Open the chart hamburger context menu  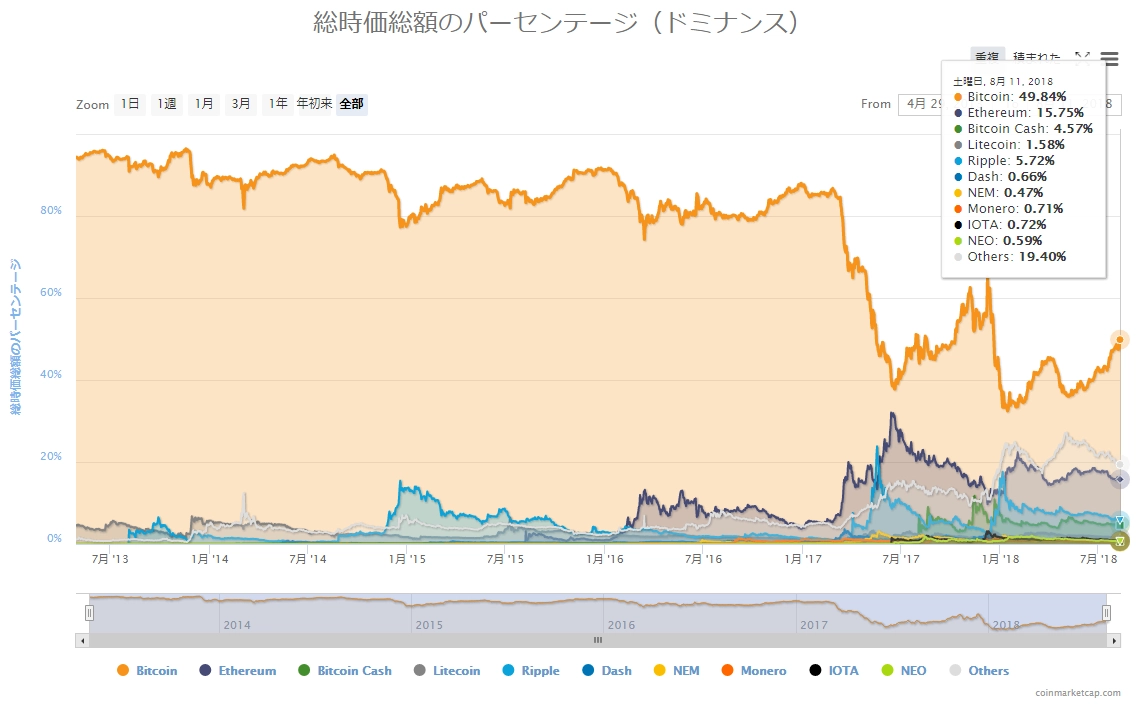(x=1109, y=59)
